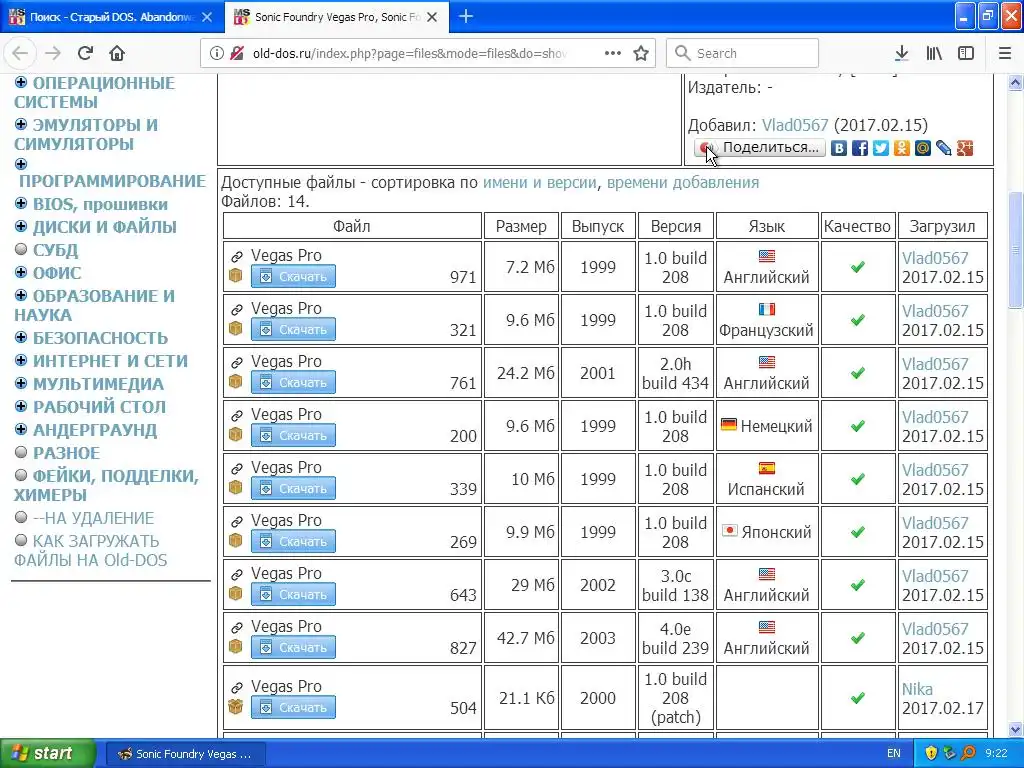Open a new browser tab
Image resolution: width=1024 pixels, height=768 pixels.
(x=466, y=16)
